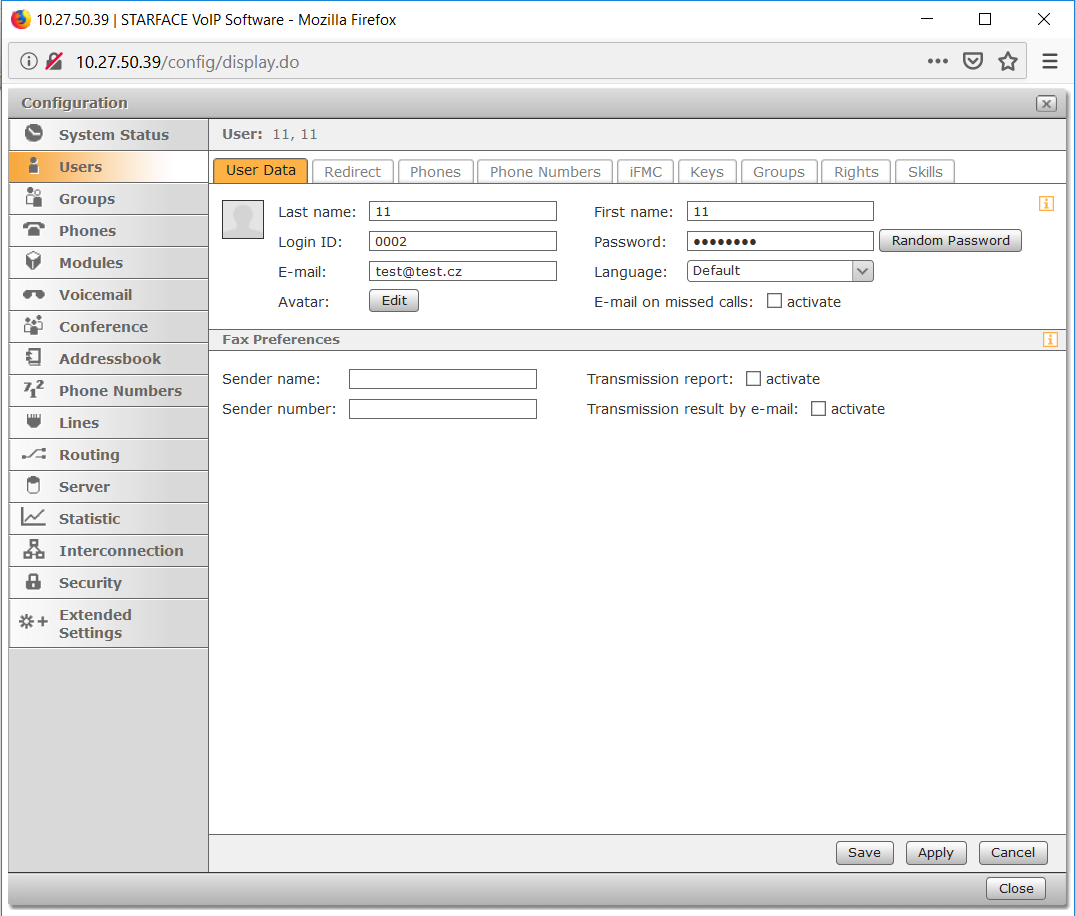Open the Statistic chart icon

coord(34,518)
